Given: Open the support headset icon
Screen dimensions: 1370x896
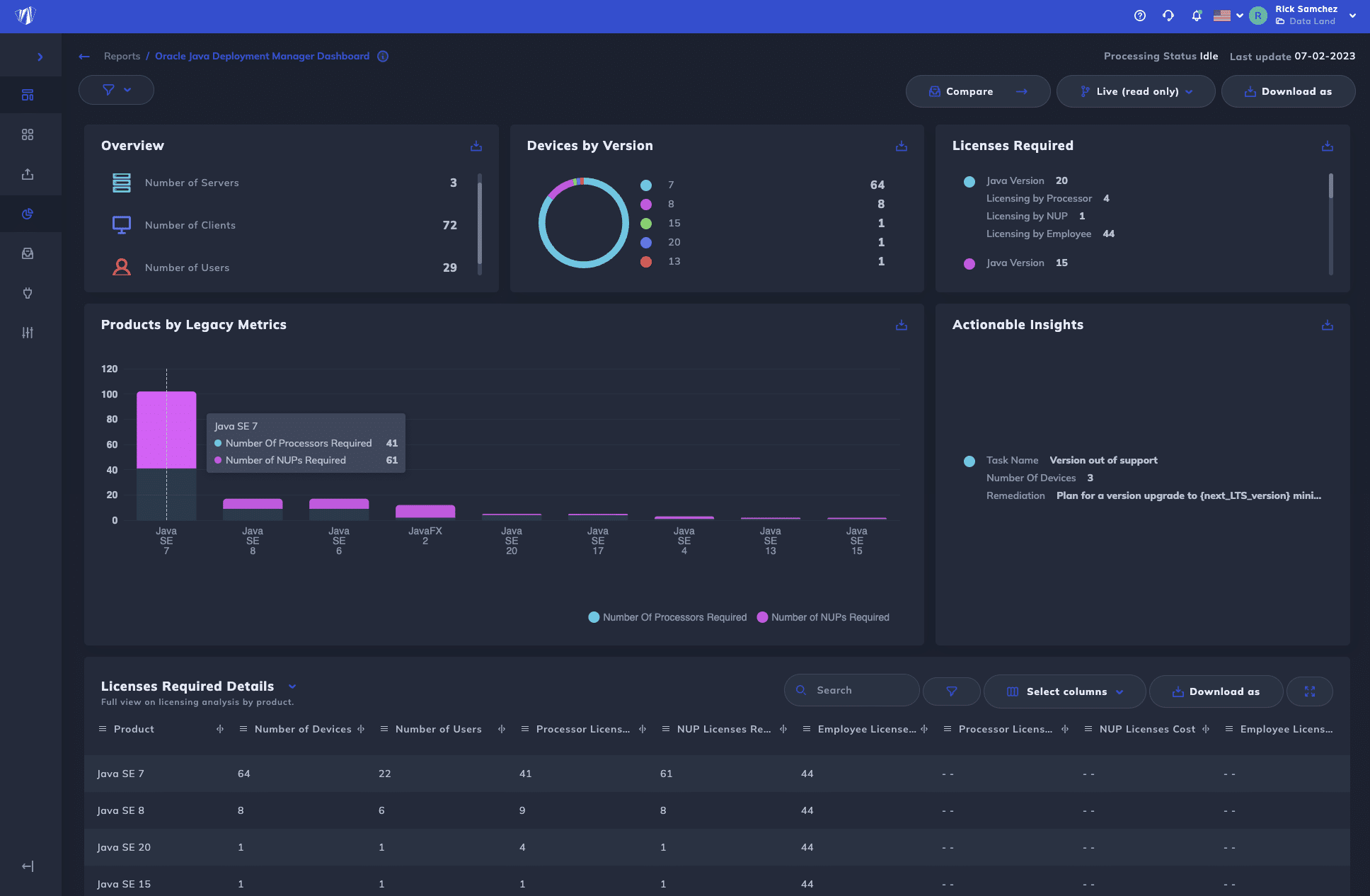Looking at the screenshot, I should click(x=1168, y=16).
